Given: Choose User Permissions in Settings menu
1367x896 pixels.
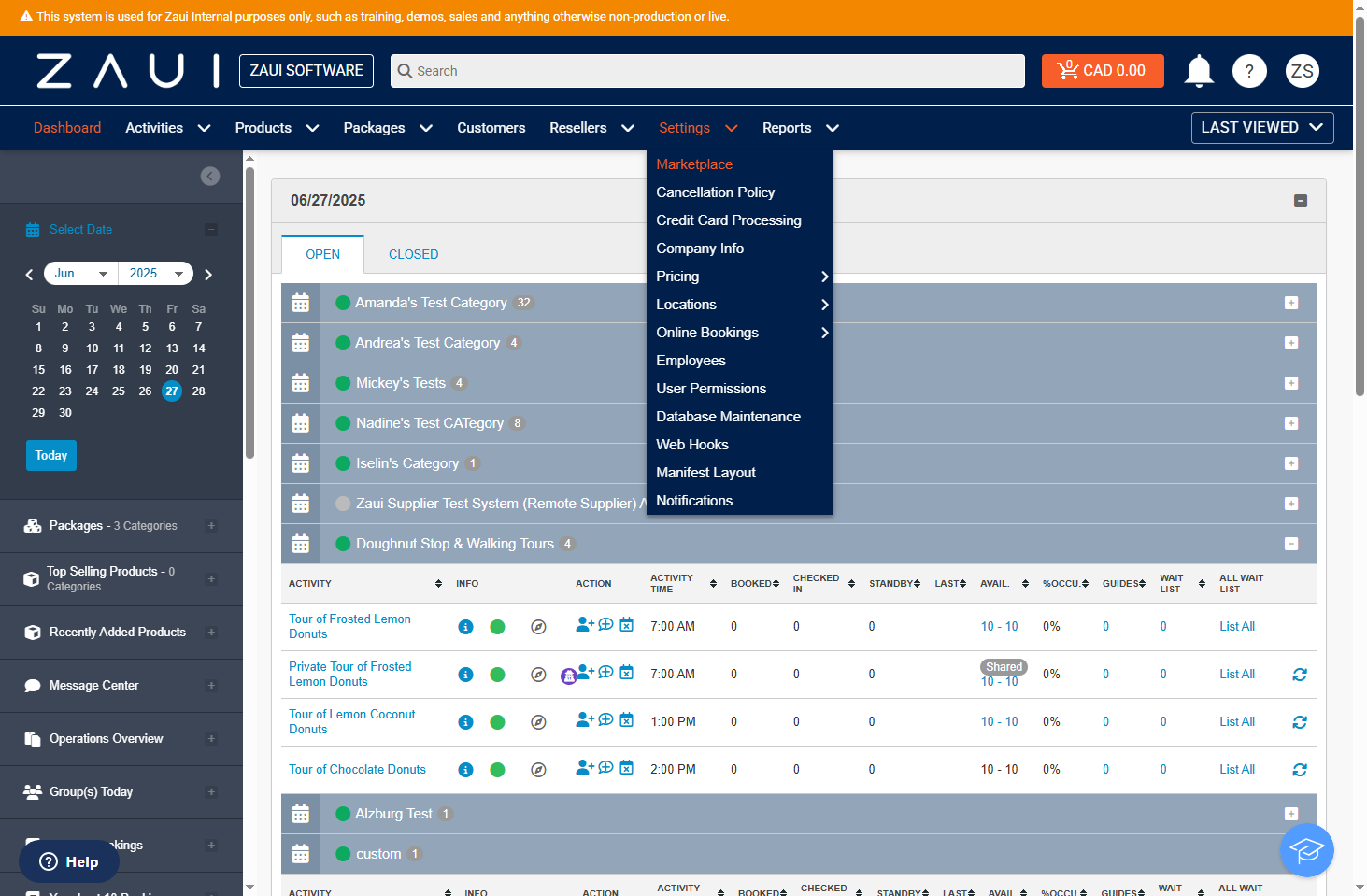Looking at the screenshot, I should (711, 389).
